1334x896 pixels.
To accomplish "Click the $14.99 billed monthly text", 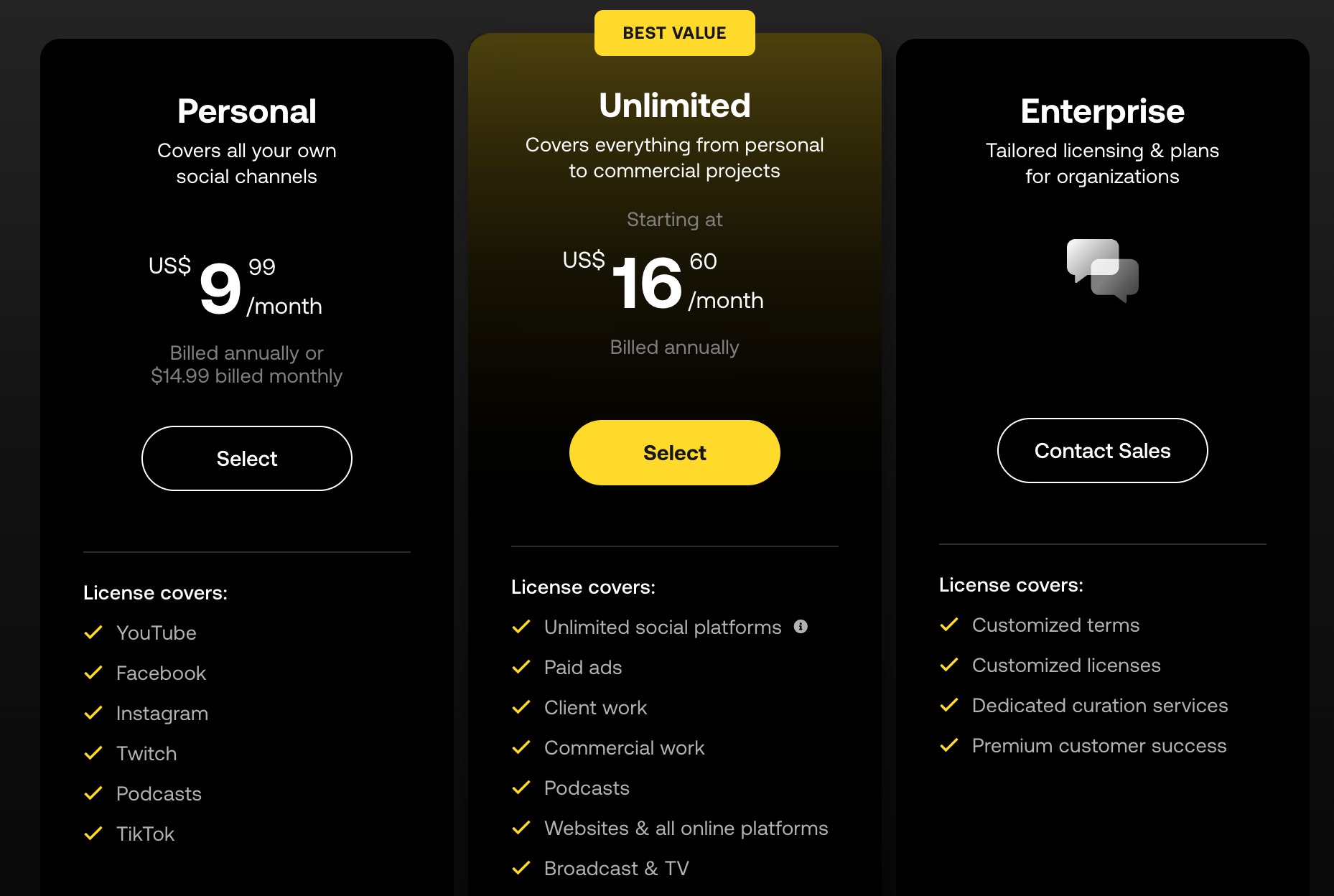I will [247, 375].
